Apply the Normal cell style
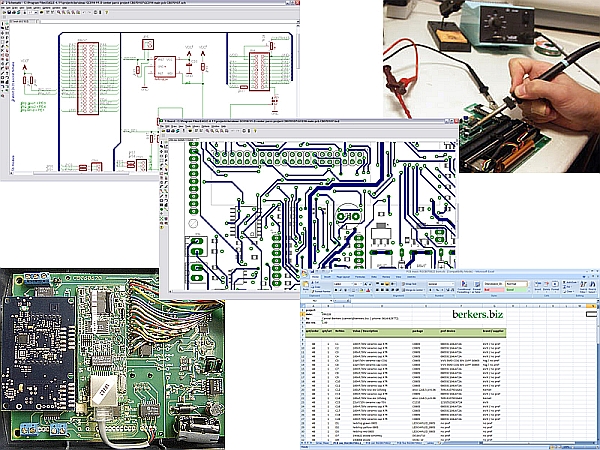Viewport: 600px width, 450px height. click(516, 284)
